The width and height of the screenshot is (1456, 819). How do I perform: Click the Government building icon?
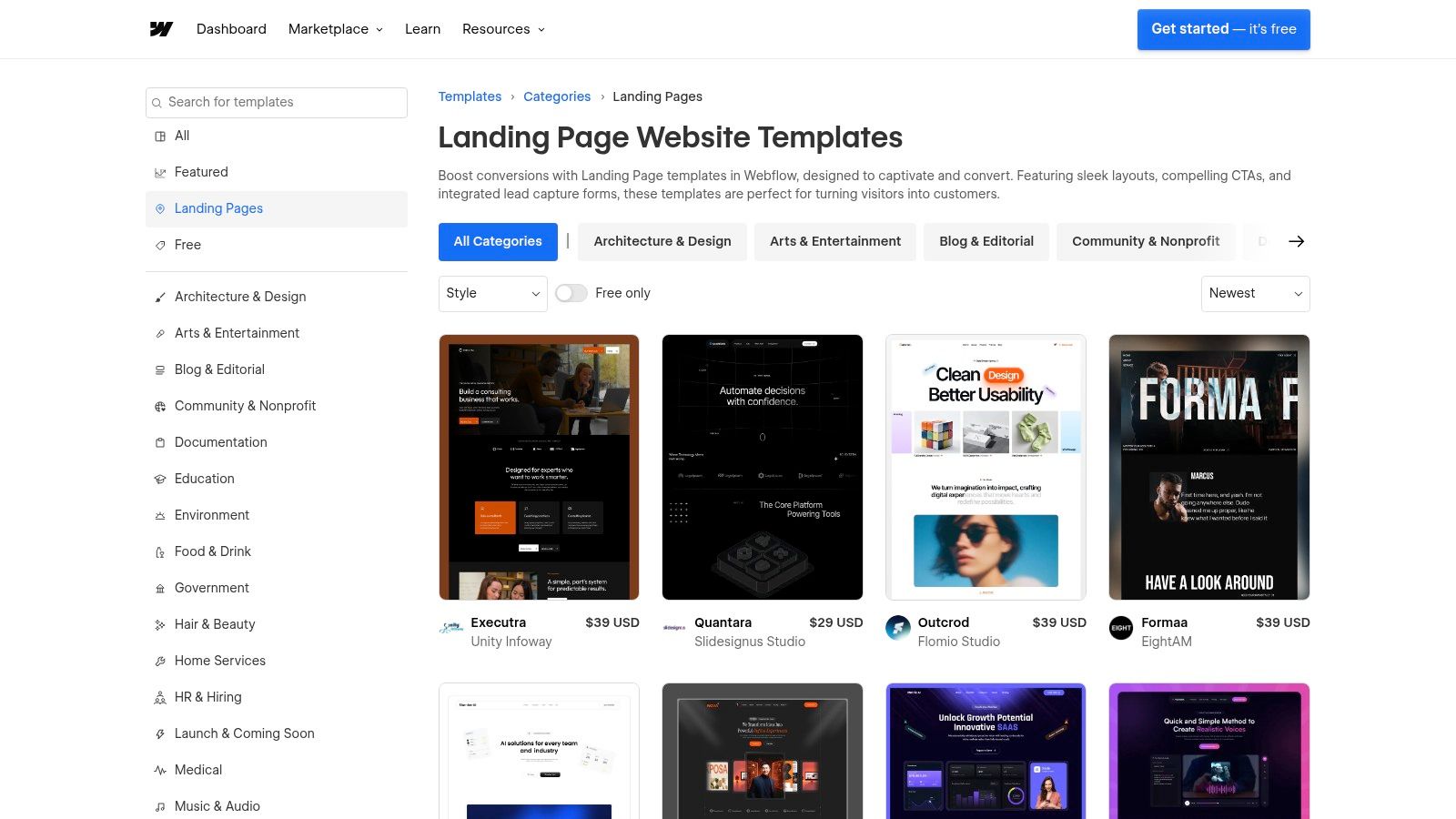pyautogui.click(x=160, y=588)
